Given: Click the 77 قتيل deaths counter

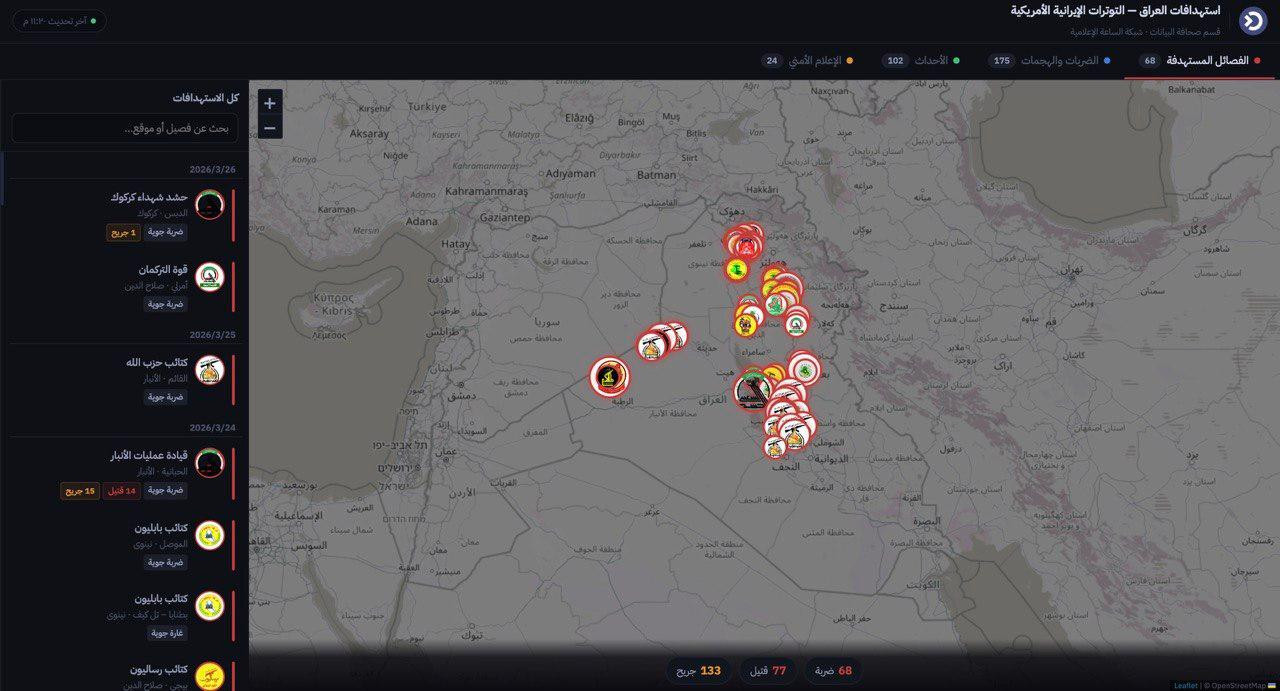Looking at the screenshot, I should tap(768, 670).
